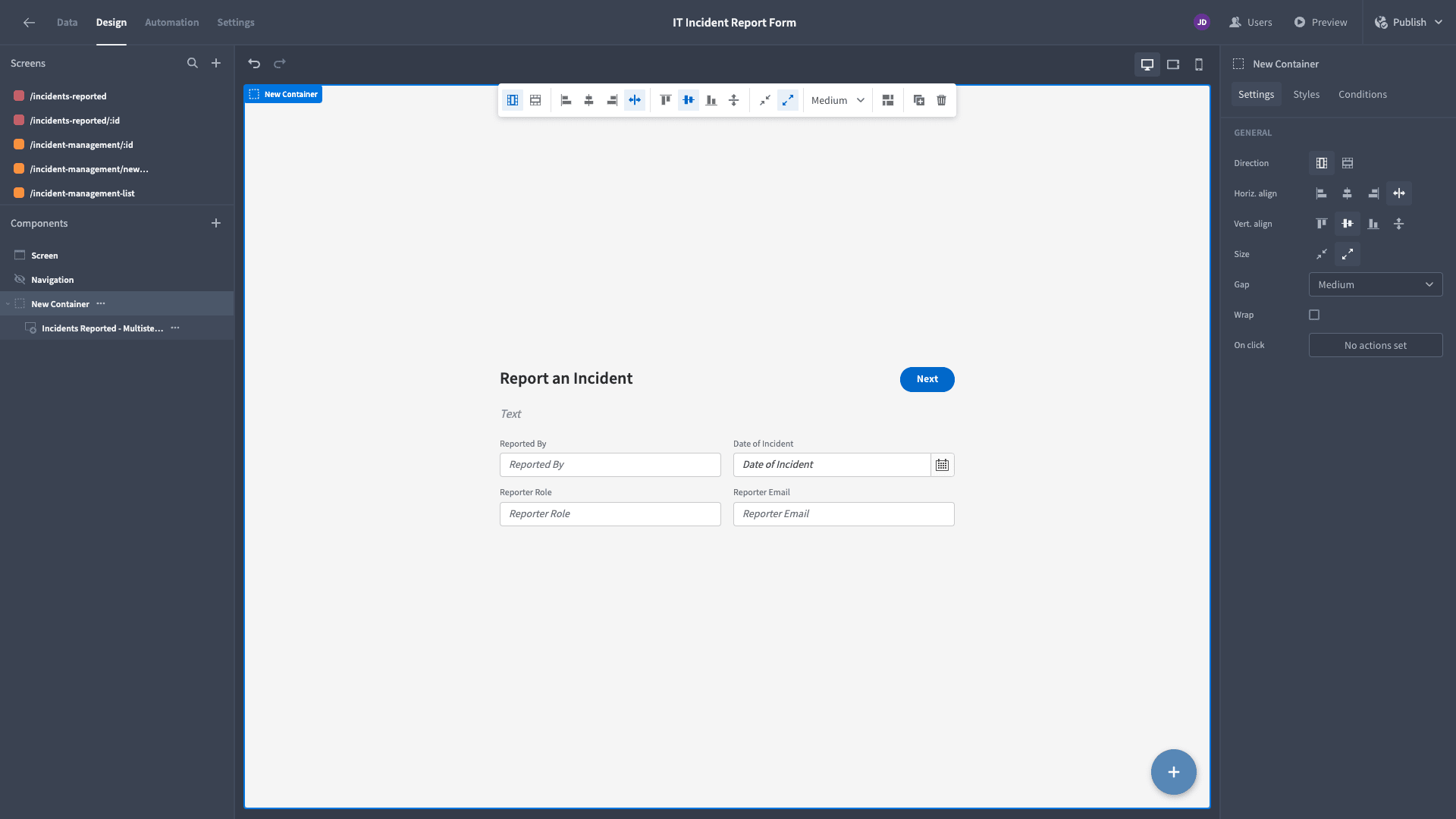Select the /incident-management-list screen
The width and height of the screenshot is (1456, 819).
pos(117,193)
